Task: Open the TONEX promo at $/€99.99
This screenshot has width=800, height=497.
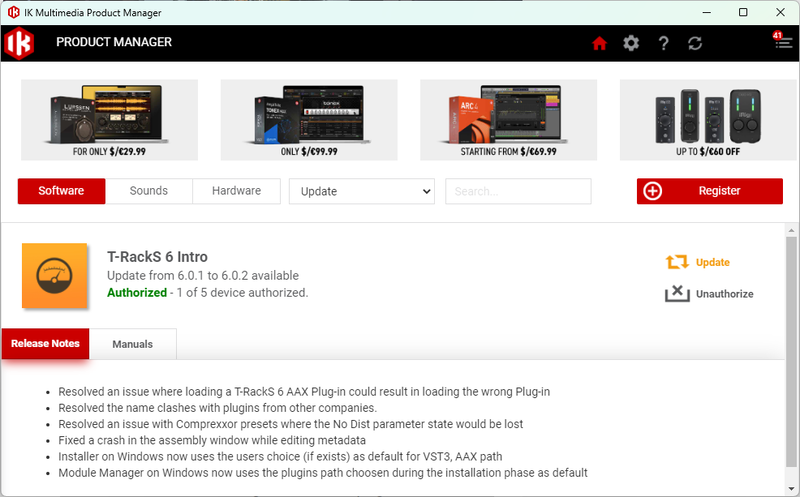Action: pos(309,120)
